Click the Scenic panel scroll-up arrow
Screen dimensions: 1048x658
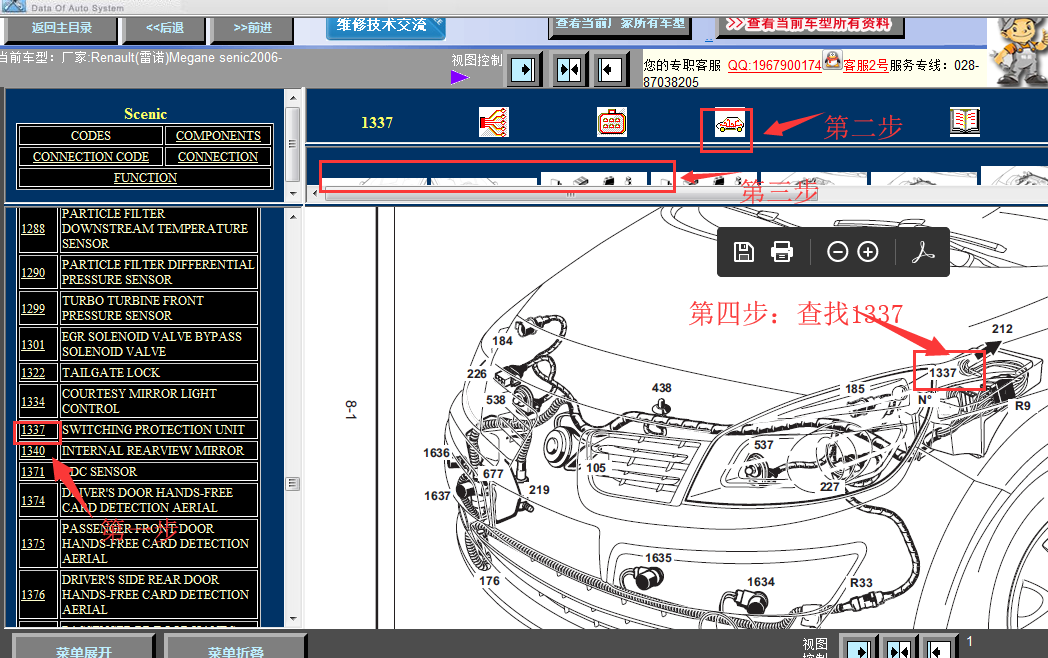[292, 98]
